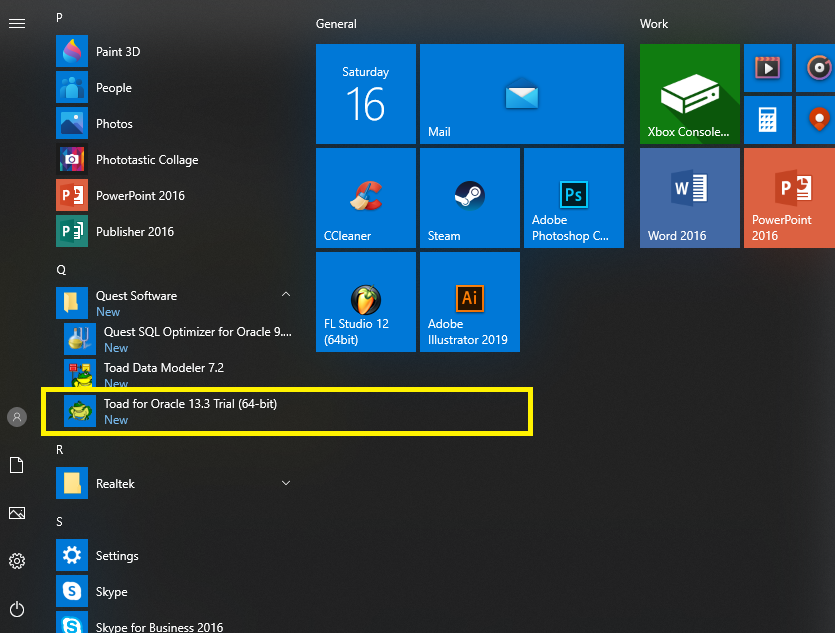
Task: Click the letter Q section header
Action: (61, 270)
